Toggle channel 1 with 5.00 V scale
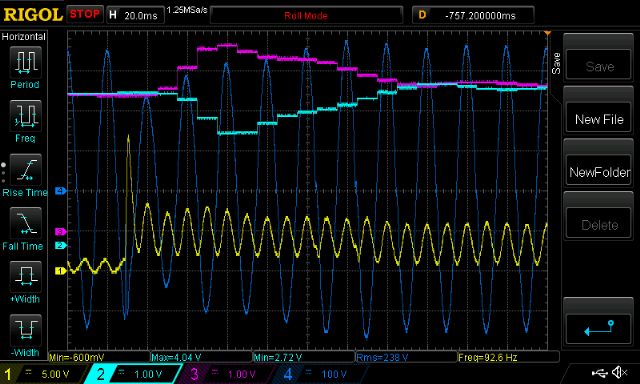This screenshot has height=384, width=640. 42,374
